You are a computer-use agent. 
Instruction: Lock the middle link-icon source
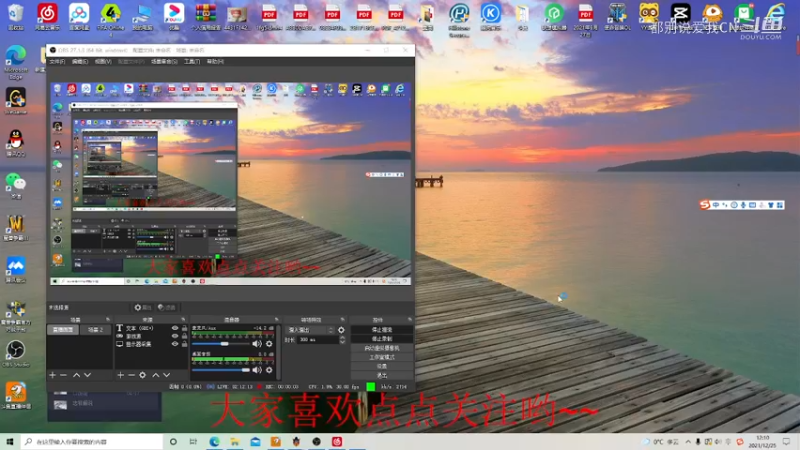coord(184,336)
